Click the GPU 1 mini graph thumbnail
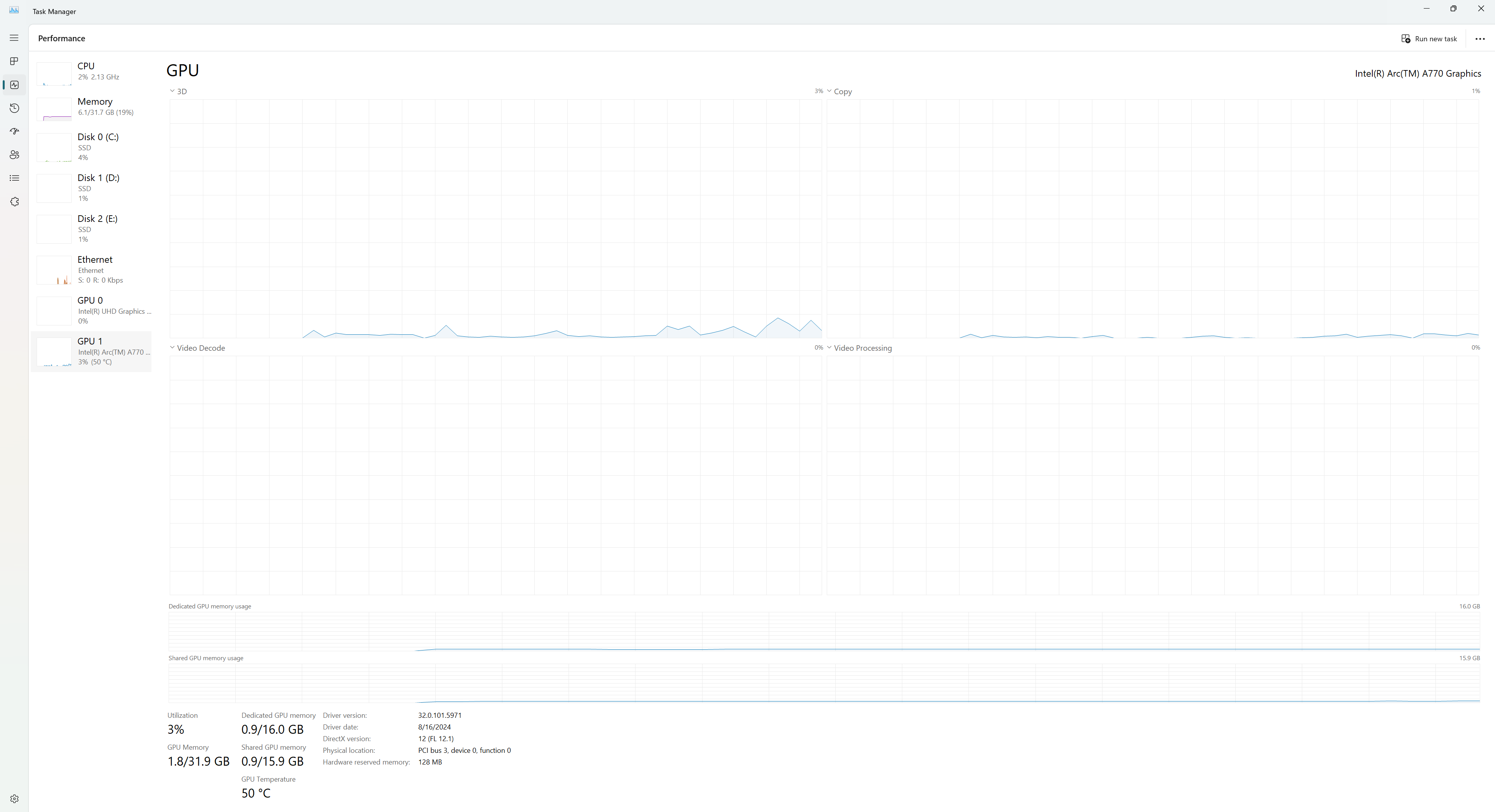This screenshot has width=1495, height=812. coord(54,352)
